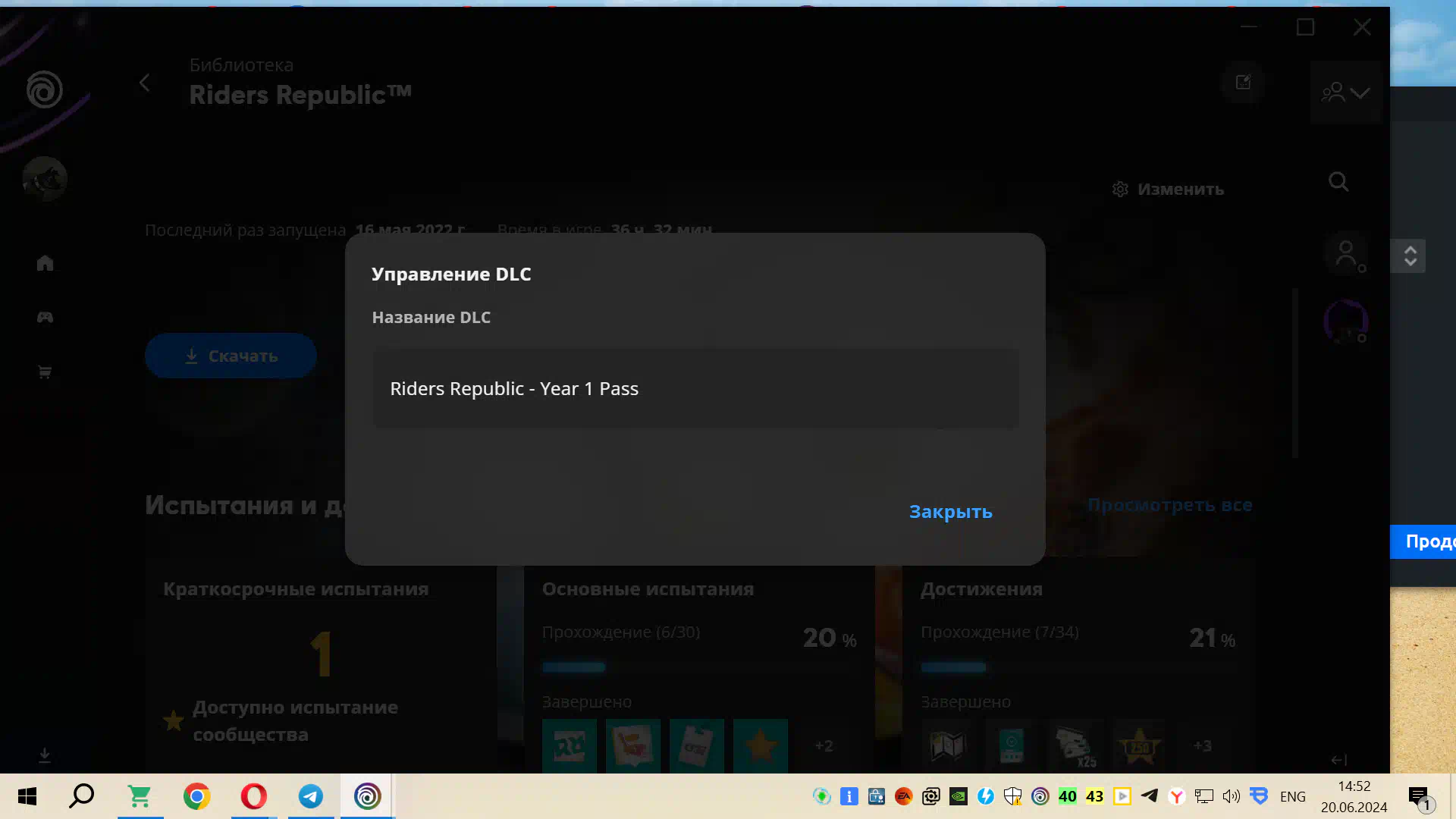
Task: Select the 250 star achievement badge
Action: (1139, 746)
